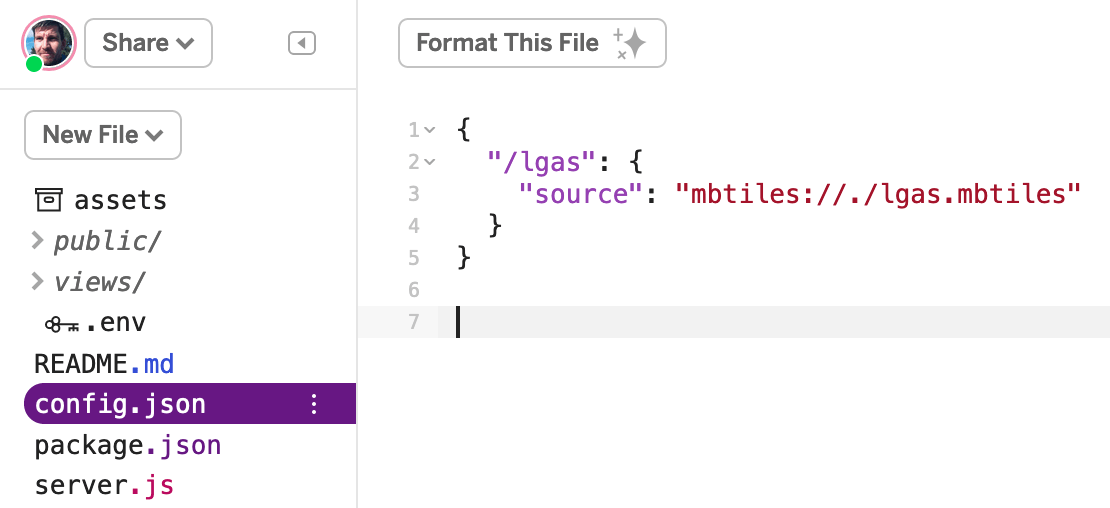Open config.json three-dot options menu
The width and height of the screenshot is (1110, 508).
[314, 404]
